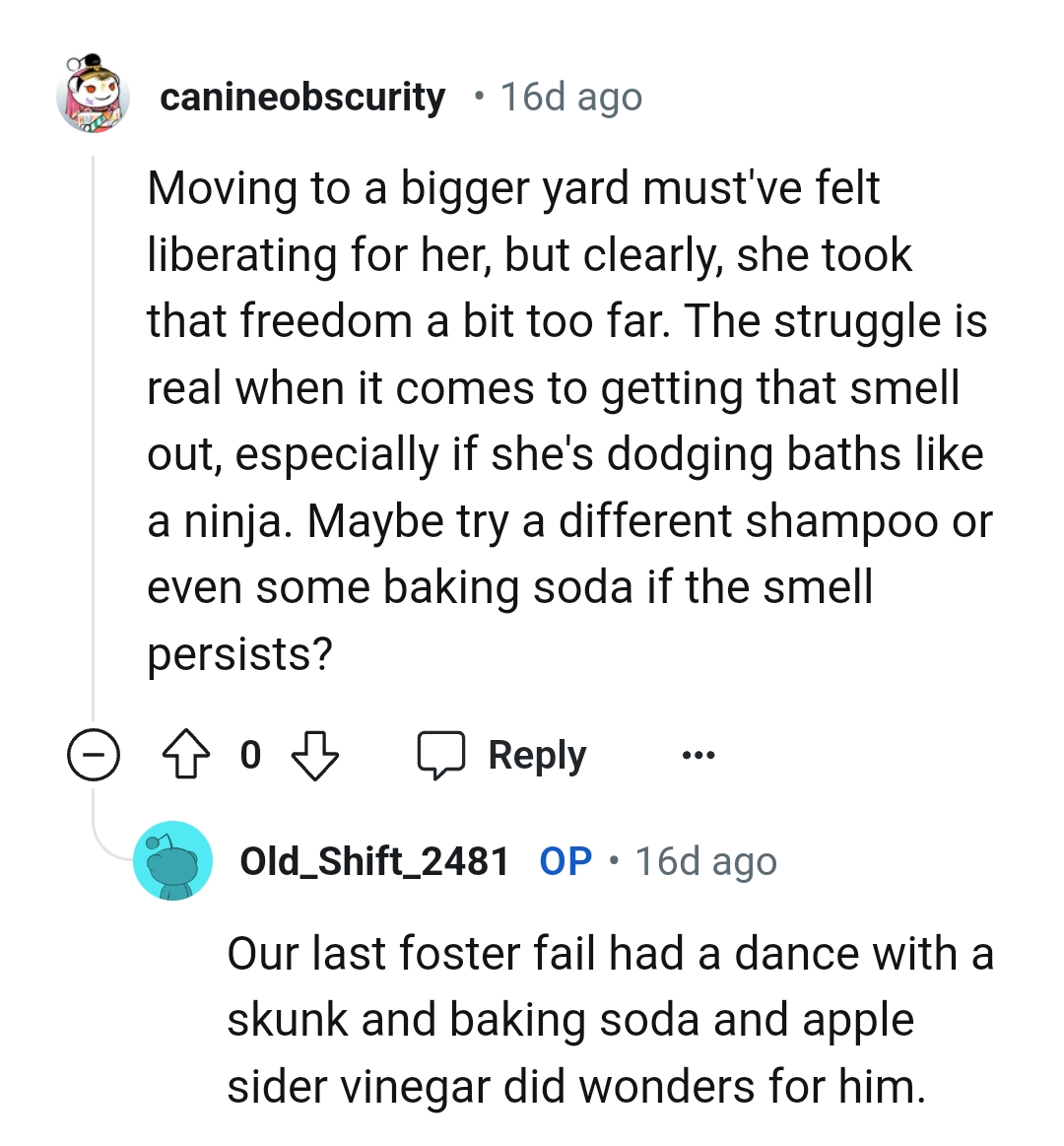Open canineobscurity's profile
Viewport: 1064px width, 1146px height.
[303, 96]
